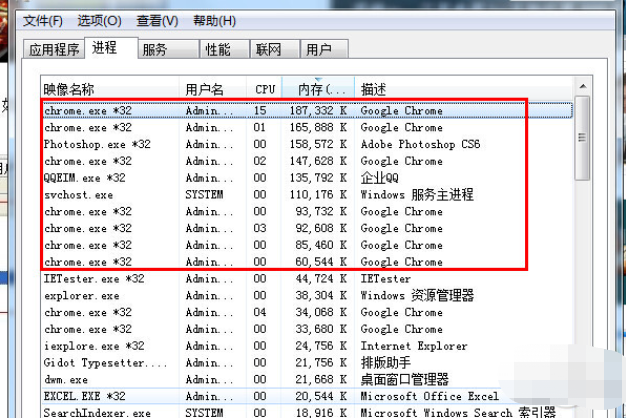The image size is (626, 418).
Task: Click the 桌面窗口管理器 description cell
Action: point(404,379)
